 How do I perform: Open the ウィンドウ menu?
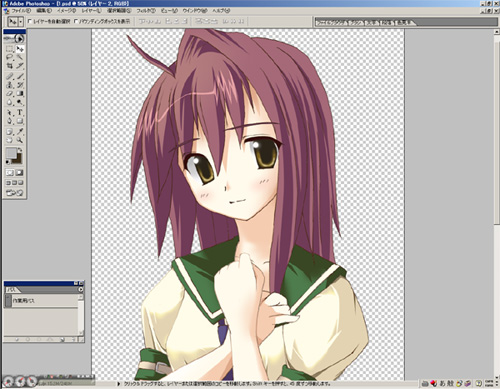point(195,11)
